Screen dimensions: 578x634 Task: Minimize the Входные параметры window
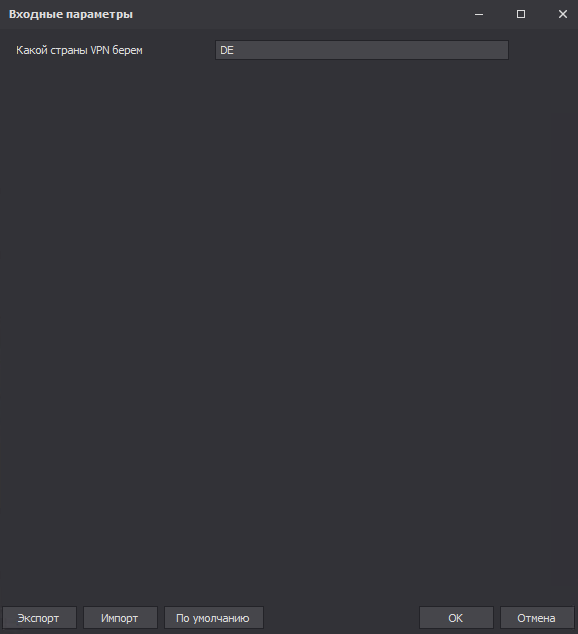click(x=479, y=14)
